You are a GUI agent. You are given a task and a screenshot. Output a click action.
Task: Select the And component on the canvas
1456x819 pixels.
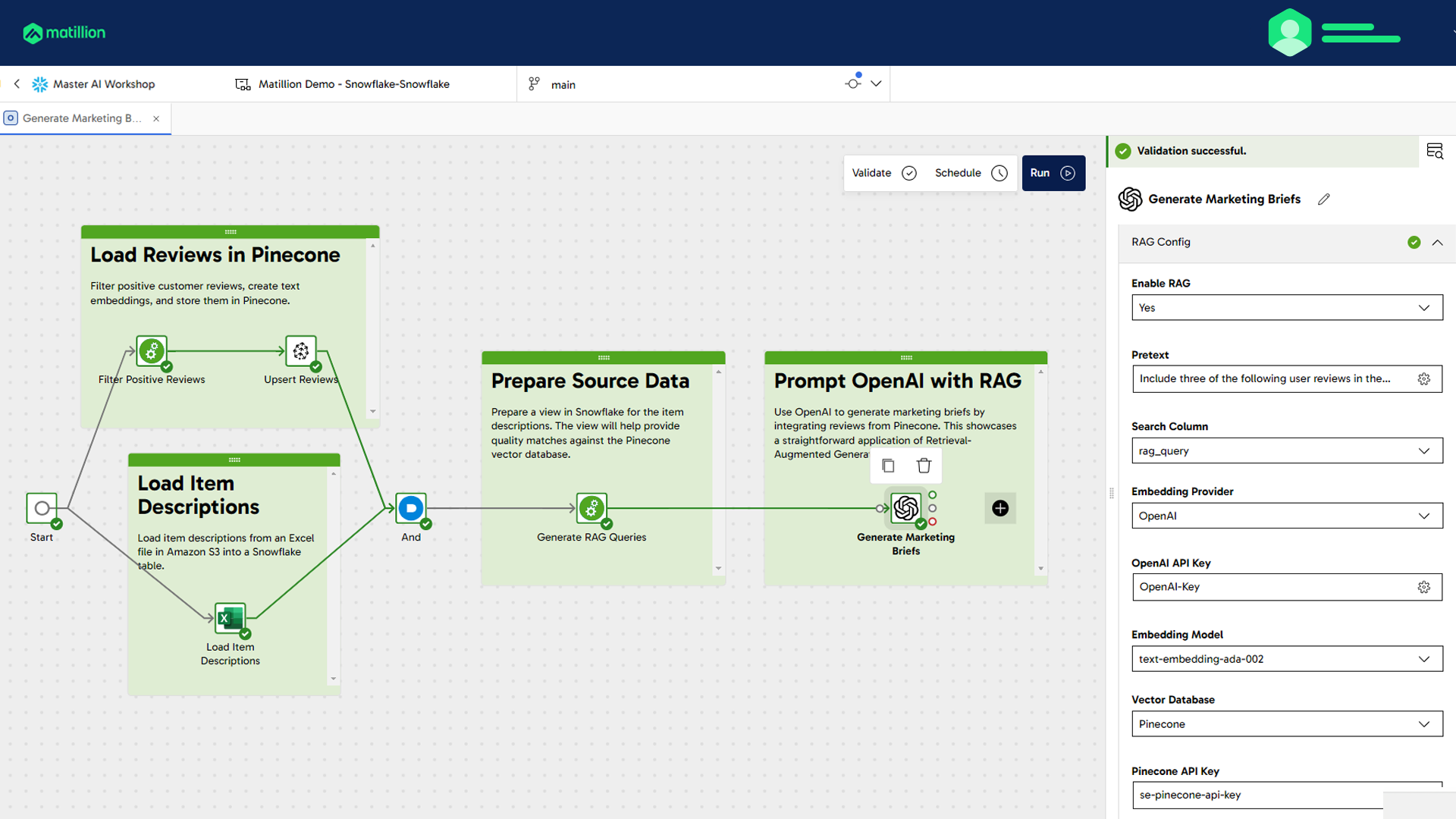click(x=410, y=508)
